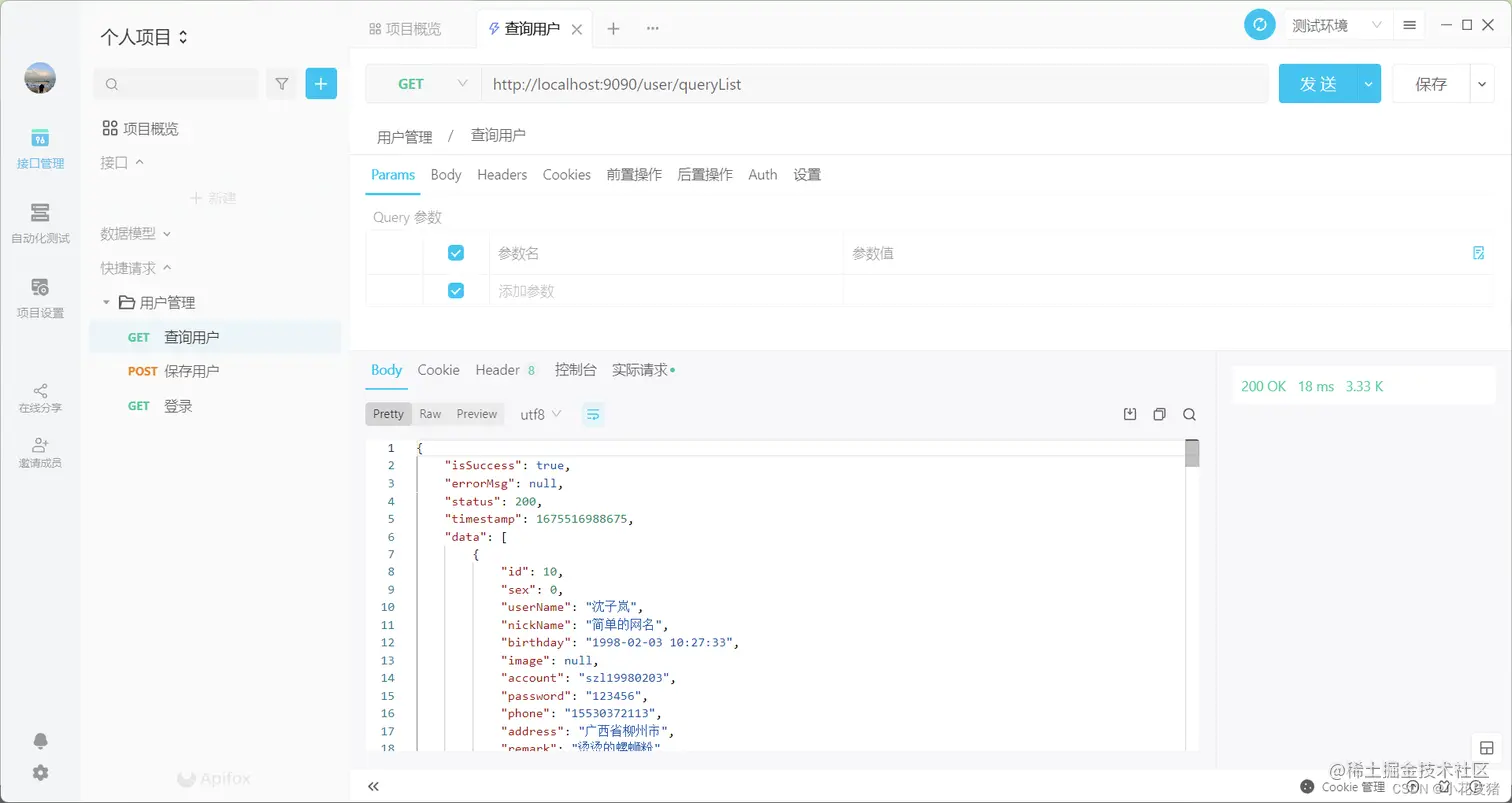Image resolution: width=1512 pixels, height=803 pixels.
Task: Select the Preview view button
Action: tap(477, 414)
